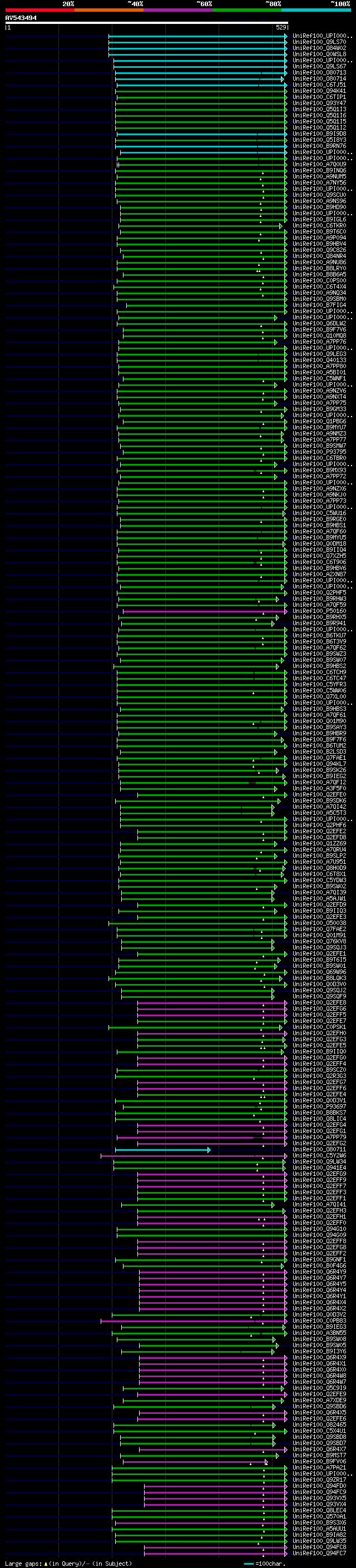
Task: Click the red 20% identity legend segment
Action: point(39,10)
